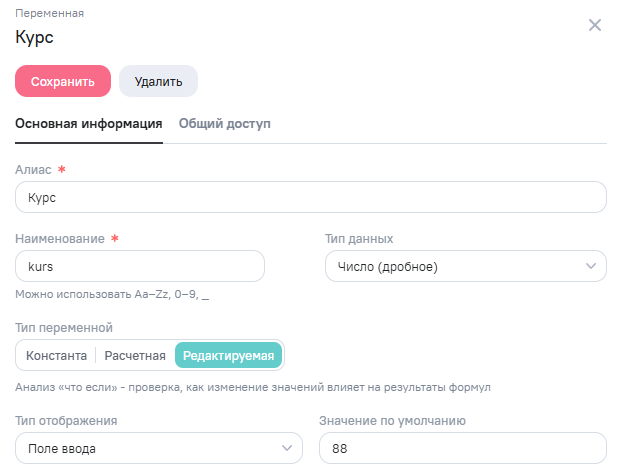Focus the Алиас input field
Viewport: 622px width, 473px height.
point(311,197)
